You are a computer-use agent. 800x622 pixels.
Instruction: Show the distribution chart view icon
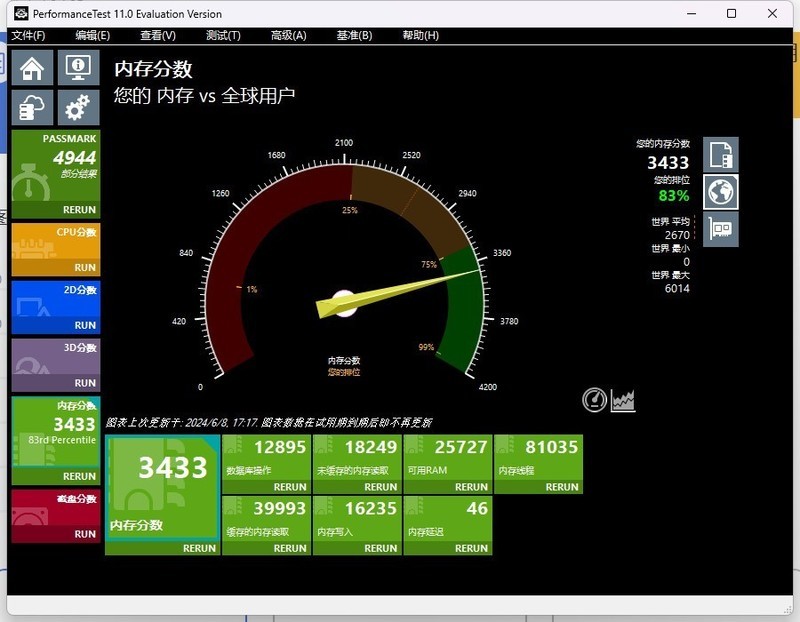pyautogui.click(x=624, y=401)
